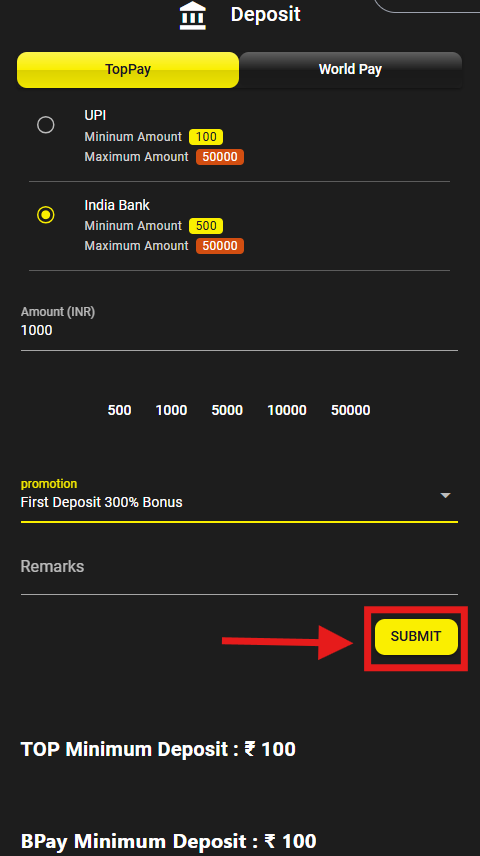Click the Amount (INR) input field

tap(239, 330)
